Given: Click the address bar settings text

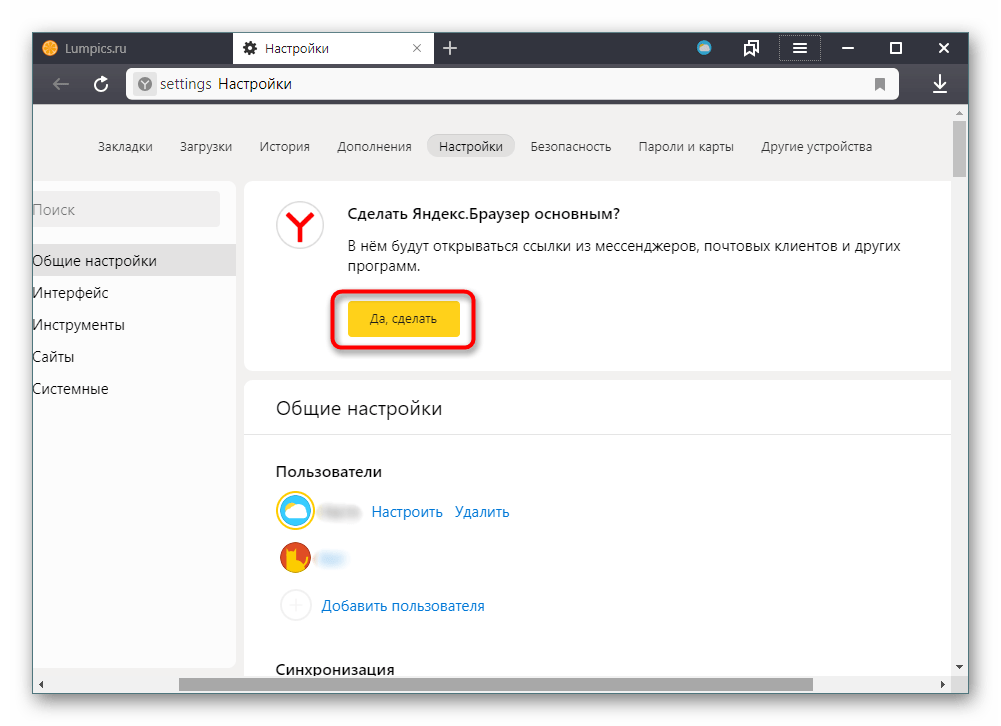Looking at the screenshot, I should pos(185,84).
